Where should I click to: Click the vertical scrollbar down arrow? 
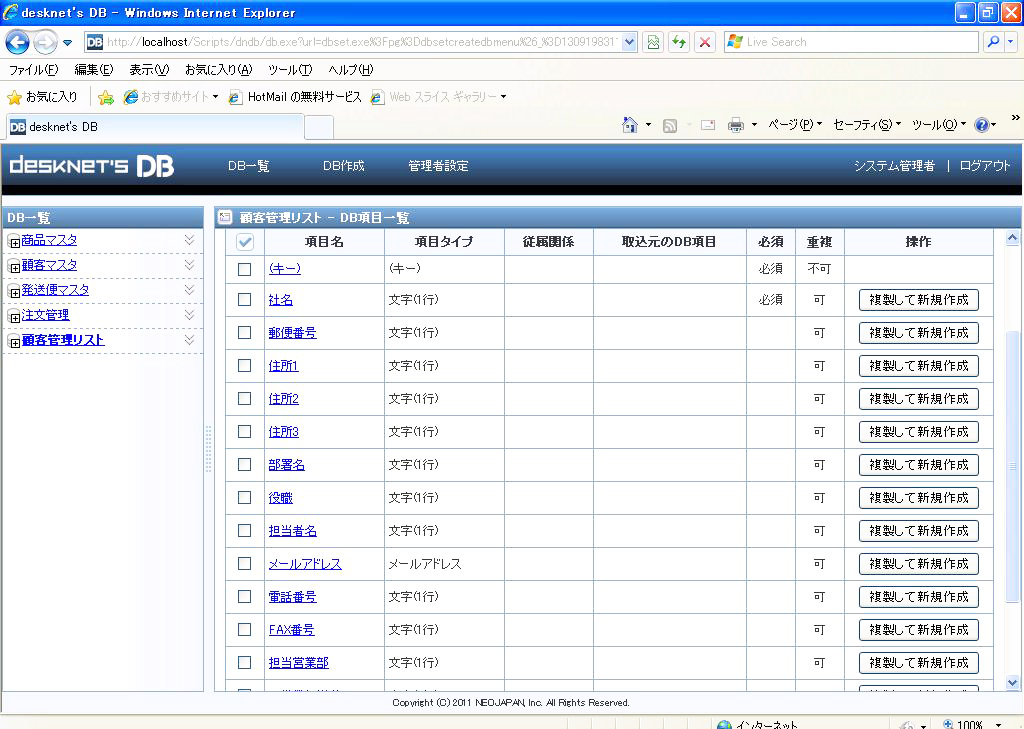pyautogui.click(x=1012, y=682)
